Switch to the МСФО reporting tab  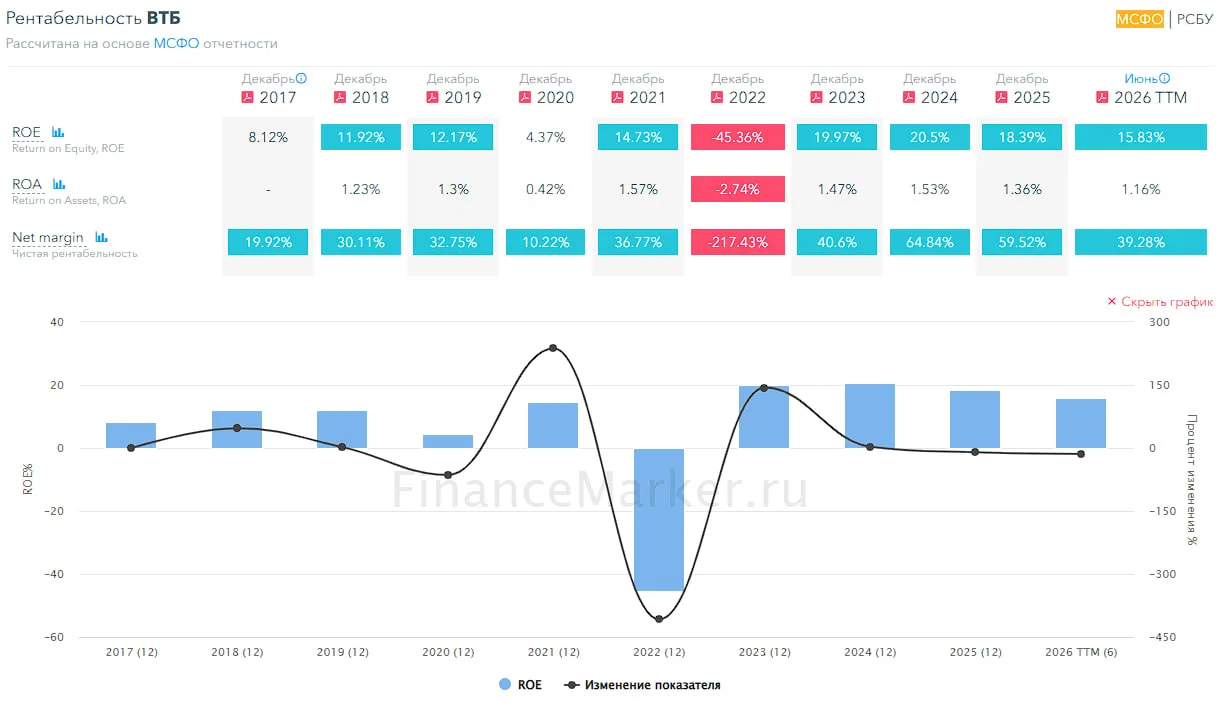tap(1140, 18)
